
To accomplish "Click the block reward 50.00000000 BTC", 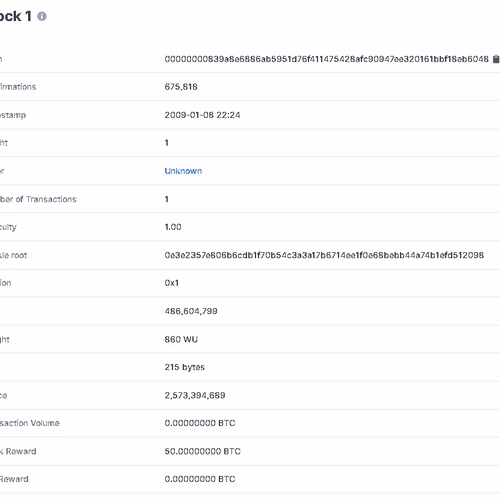I will coord(203,451).
